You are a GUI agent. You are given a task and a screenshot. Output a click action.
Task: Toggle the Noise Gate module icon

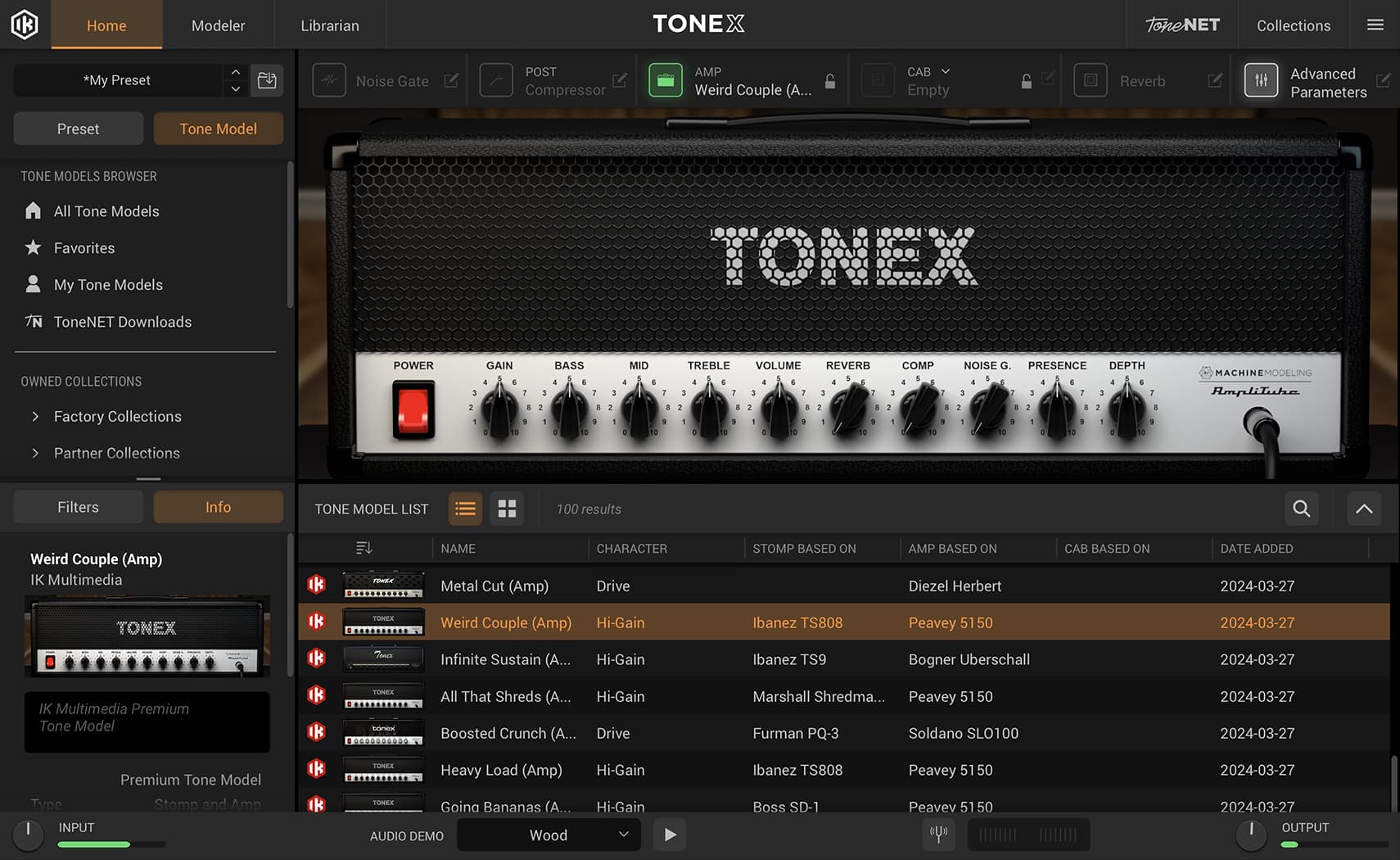coord(329,81)
